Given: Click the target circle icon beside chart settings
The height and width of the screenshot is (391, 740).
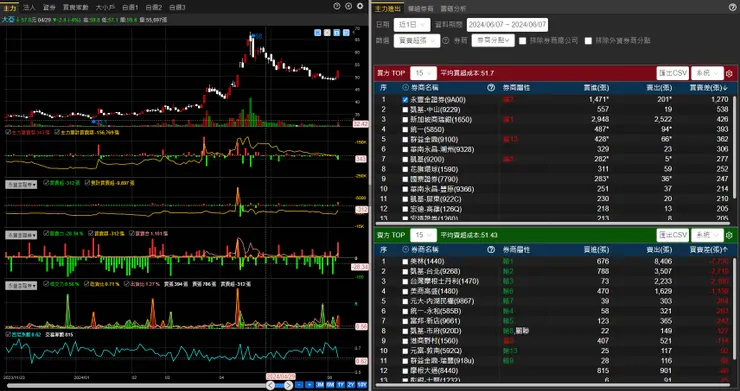Looking at the screenshot, I should [x=348, y=6].
